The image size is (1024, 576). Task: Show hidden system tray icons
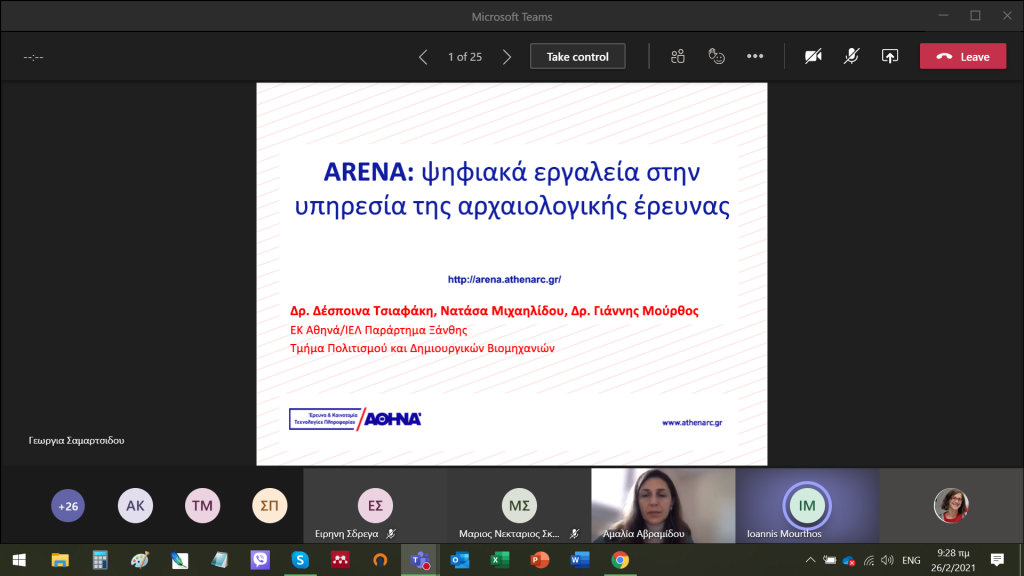tap(812, 560)
